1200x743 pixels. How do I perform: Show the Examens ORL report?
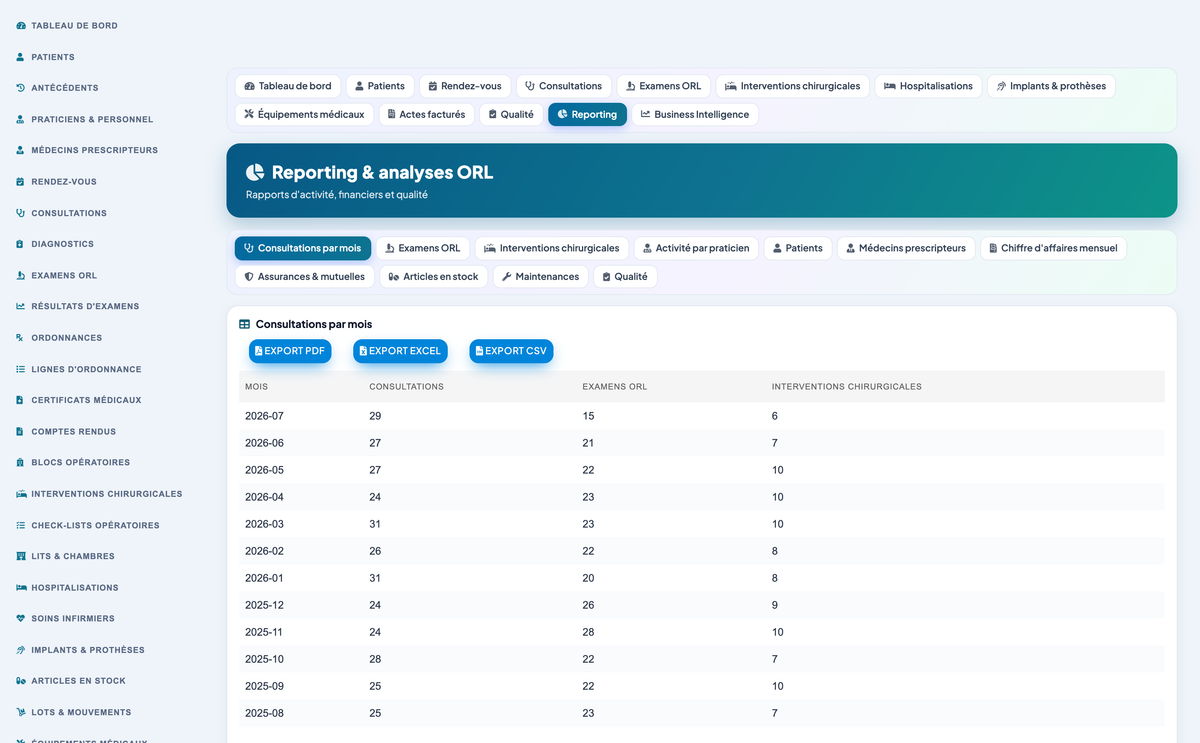pyautogui.click(x=423, y=248)
